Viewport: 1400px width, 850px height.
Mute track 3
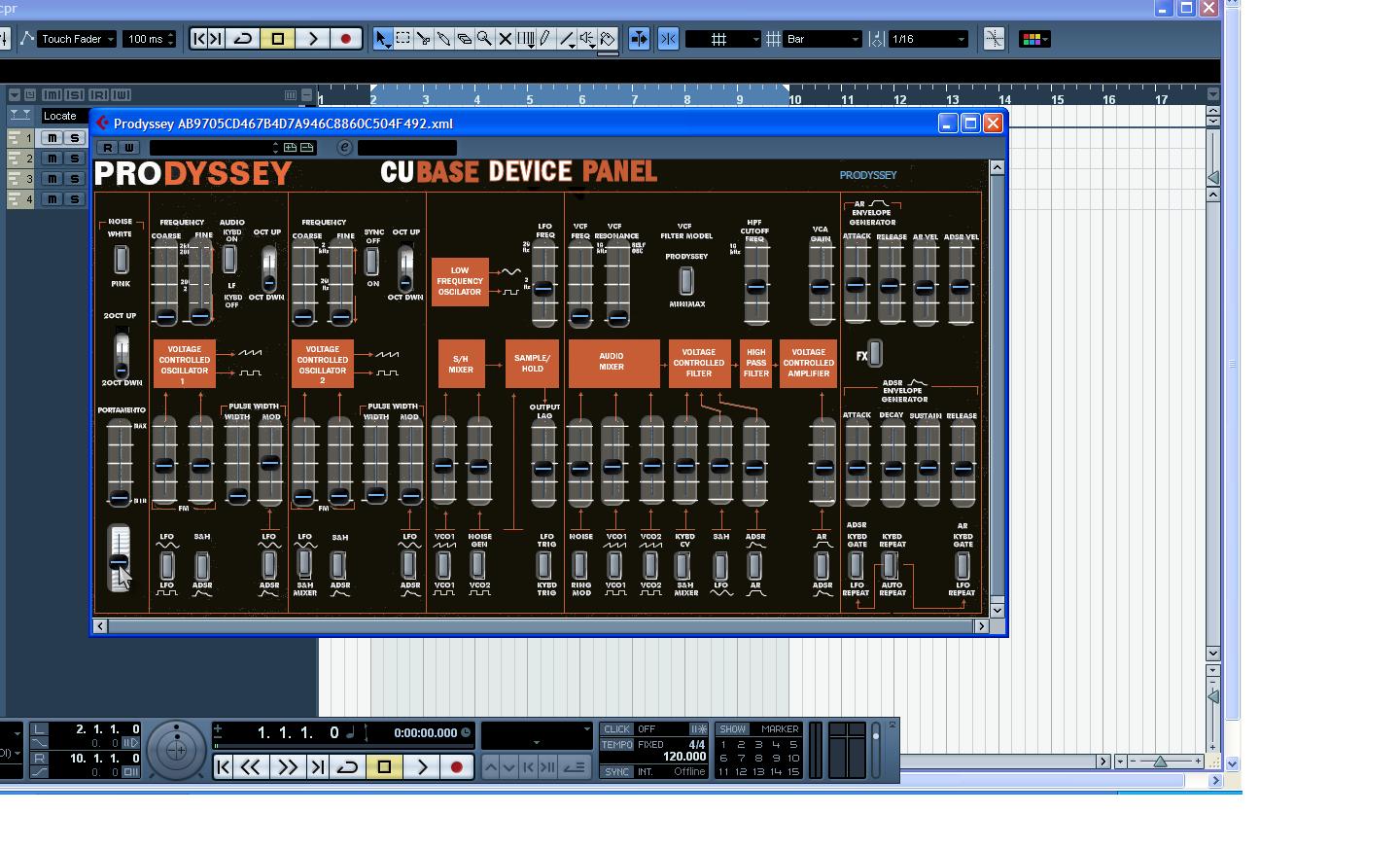(52, 179)
